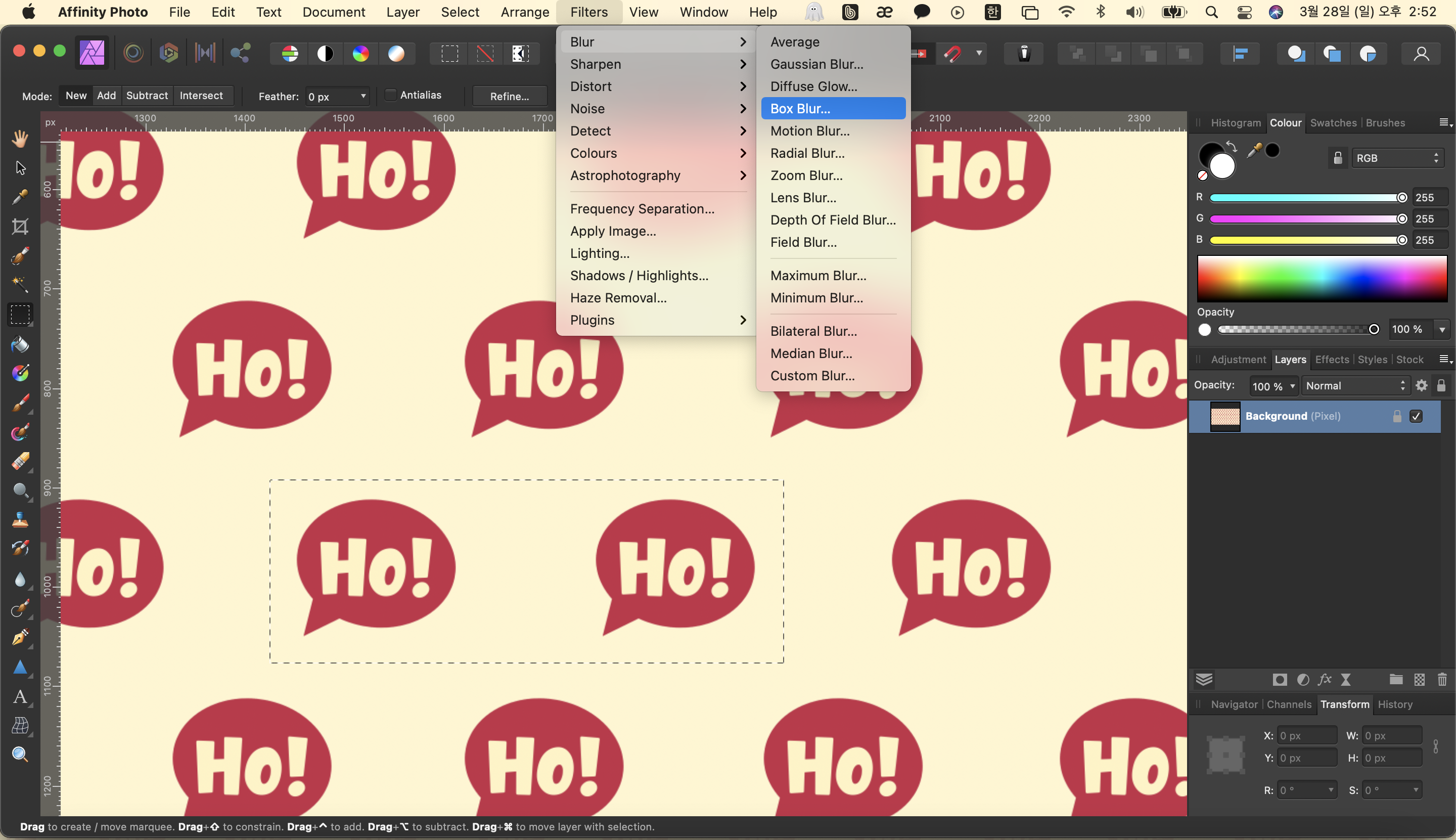The image size is (1456, 840).
Task: Choose the Artistic Text tool
Action: 20,696
